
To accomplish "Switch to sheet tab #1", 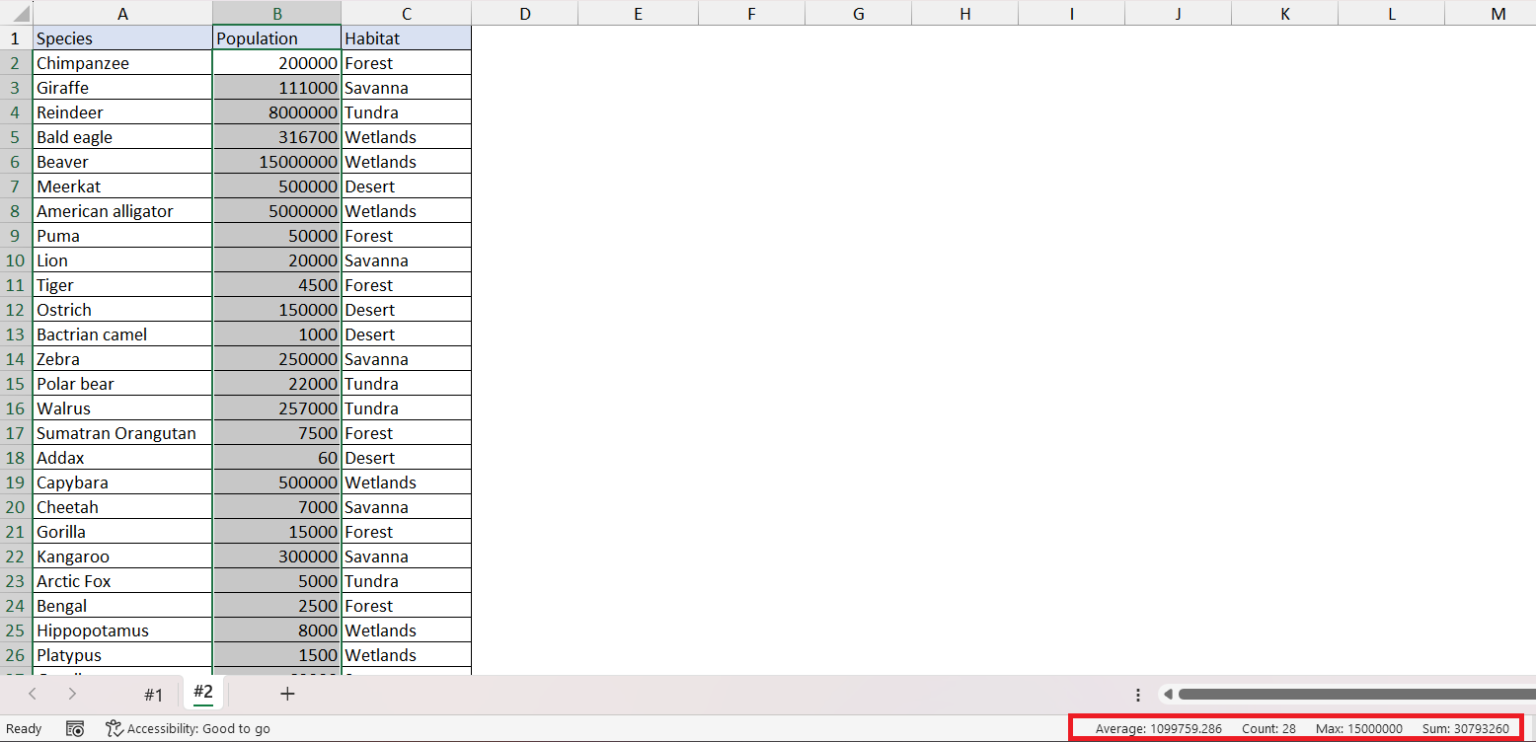I will point(154,693).
